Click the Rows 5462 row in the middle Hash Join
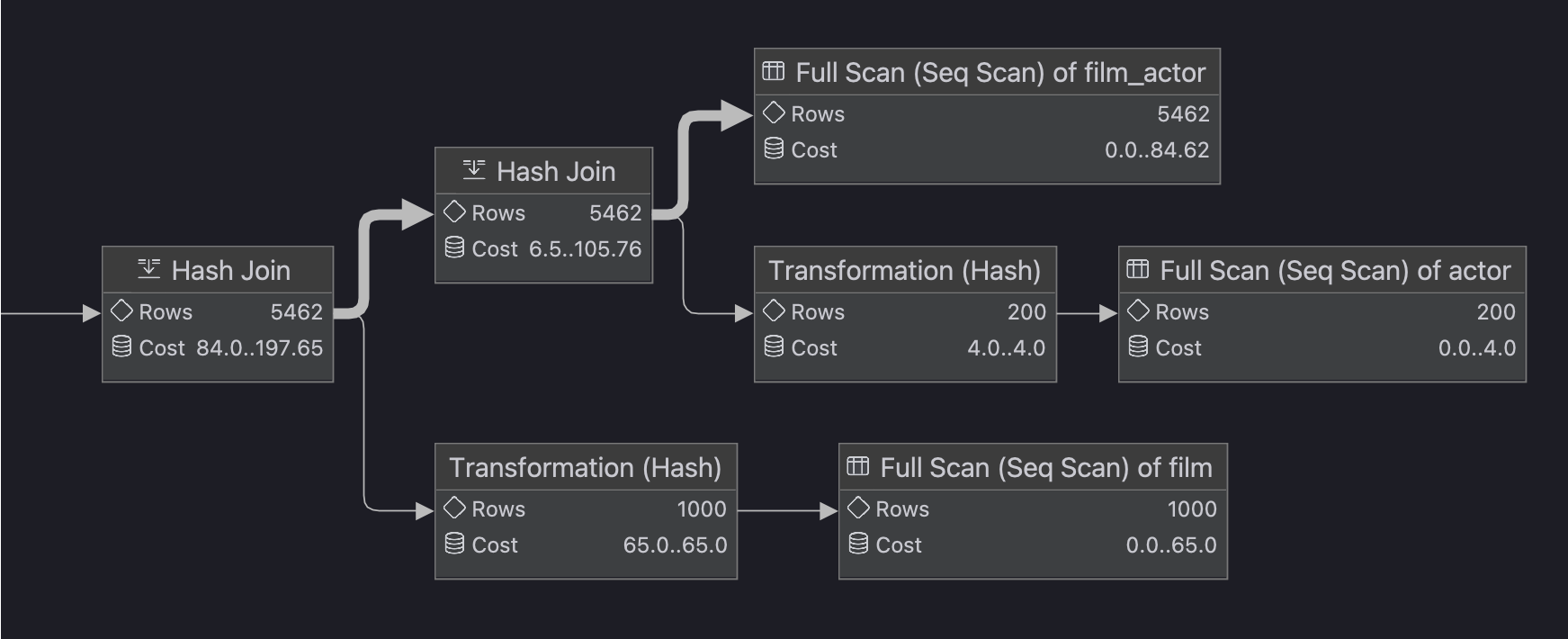1568x639 pixels. [543, 212]
